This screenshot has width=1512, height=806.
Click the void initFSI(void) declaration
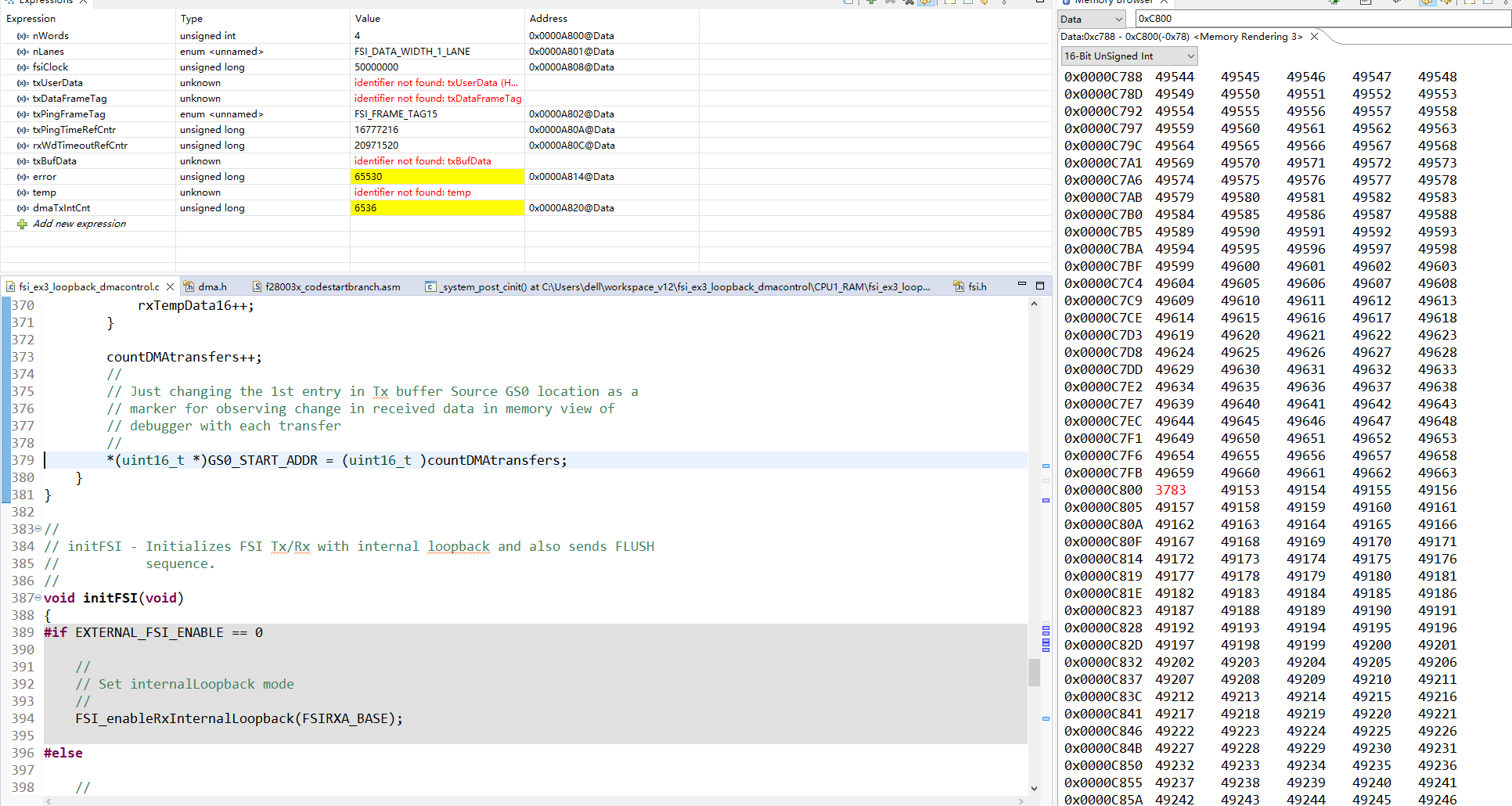pyautogui.click(x=113, y=598)
